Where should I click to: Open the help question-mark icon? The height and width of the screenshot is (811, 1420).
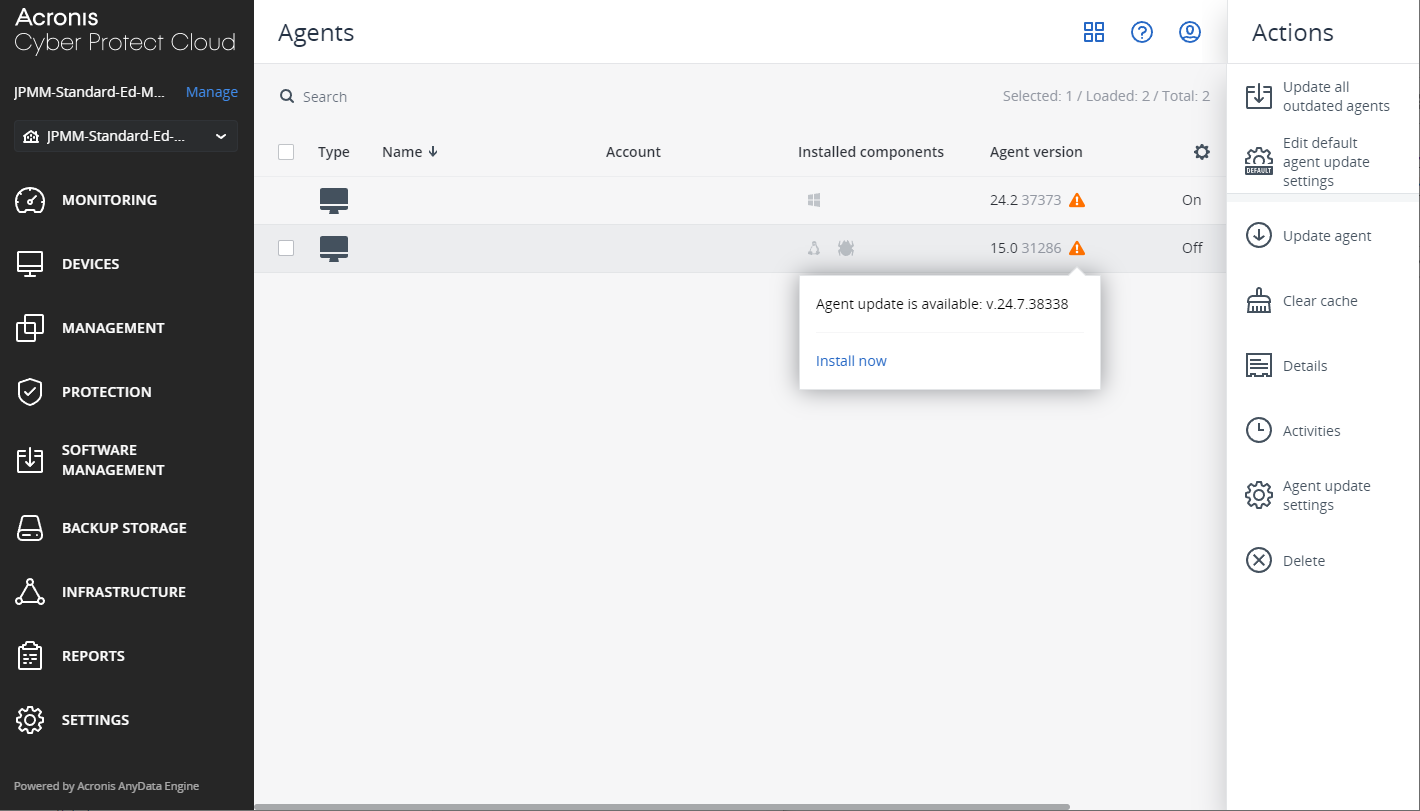1142,32
